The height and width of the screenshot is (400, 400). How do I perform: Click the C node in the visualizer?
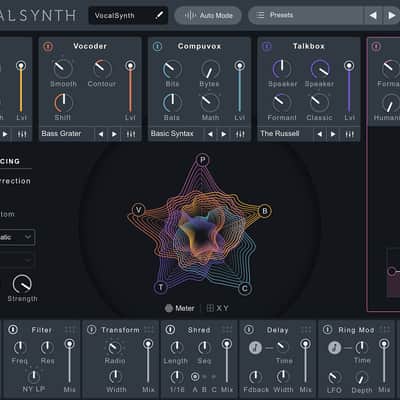click(x=245, y=288)
